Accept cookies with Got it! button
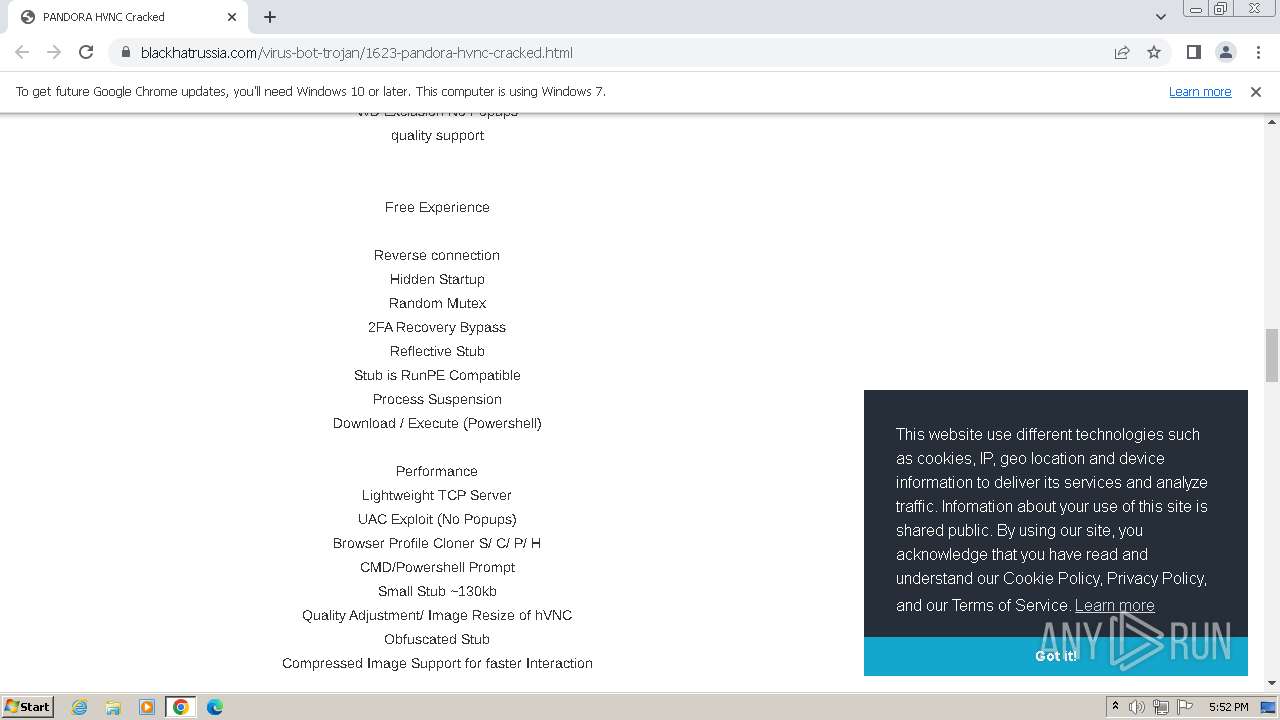This screenshot has width=1280, height=720. click(x=1056, y=656)
